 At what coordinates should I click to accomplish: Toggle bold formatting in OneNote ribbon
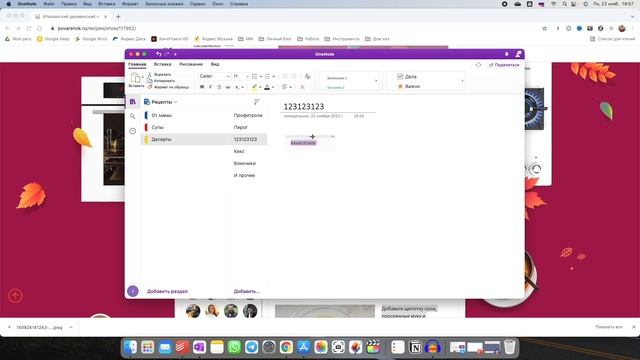[202, 87]
